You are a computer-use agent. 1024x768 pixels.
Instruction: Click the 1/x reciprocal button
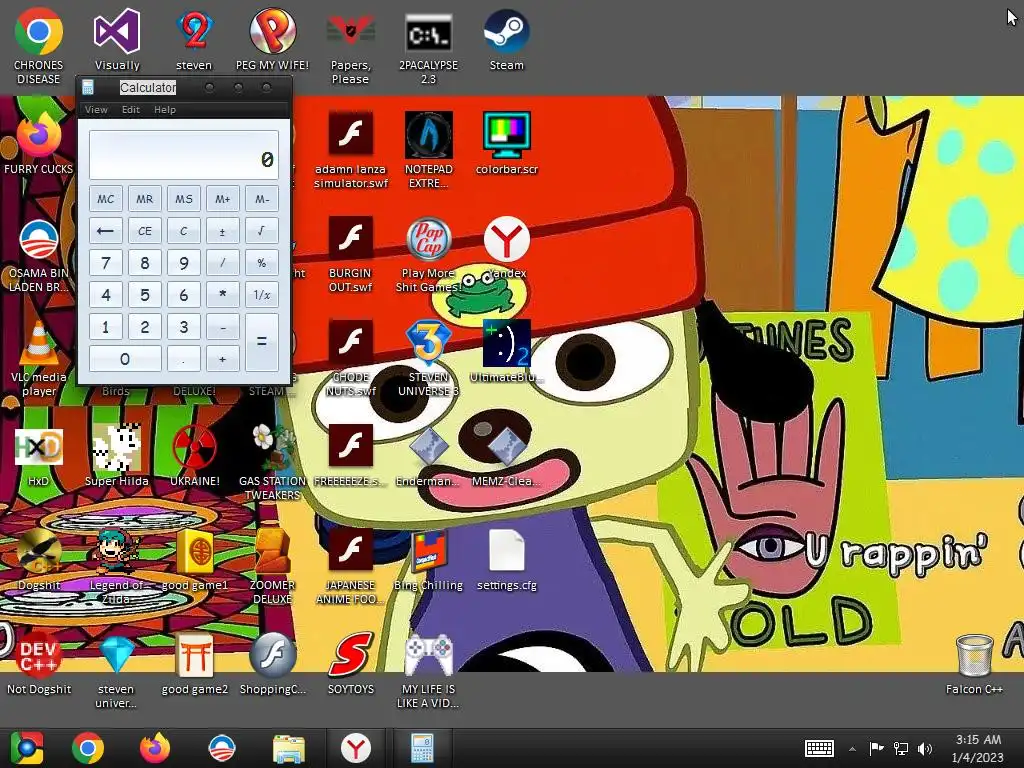tap(261, 295)
